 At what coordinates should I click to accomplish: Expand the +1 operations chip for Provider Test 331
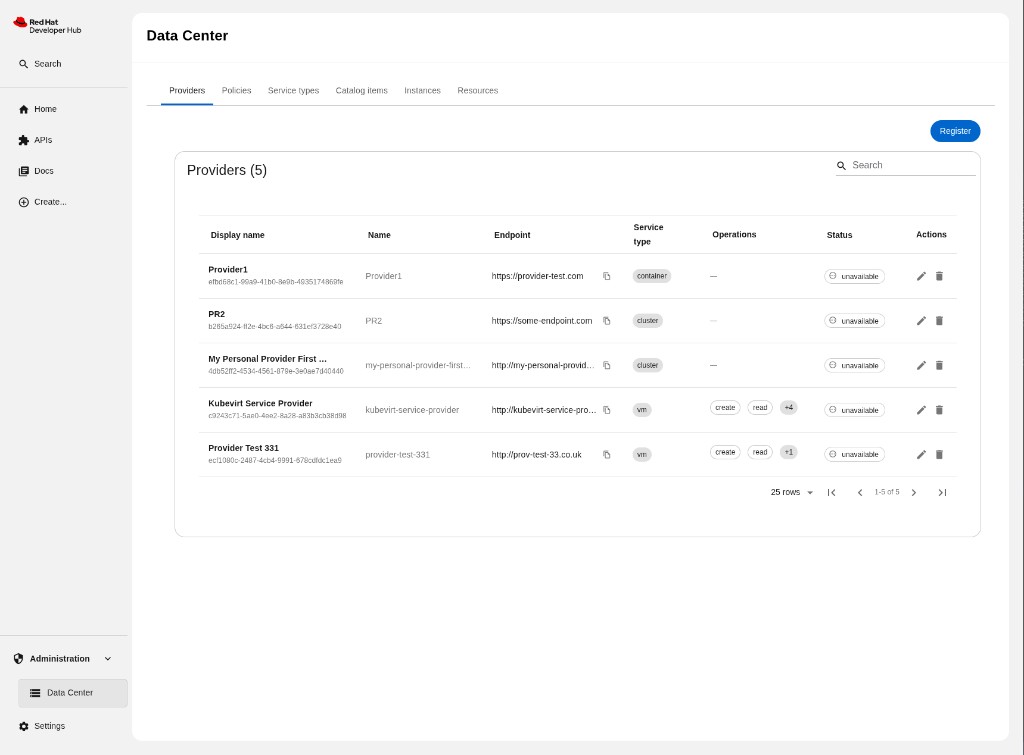(x=789, y=452)
